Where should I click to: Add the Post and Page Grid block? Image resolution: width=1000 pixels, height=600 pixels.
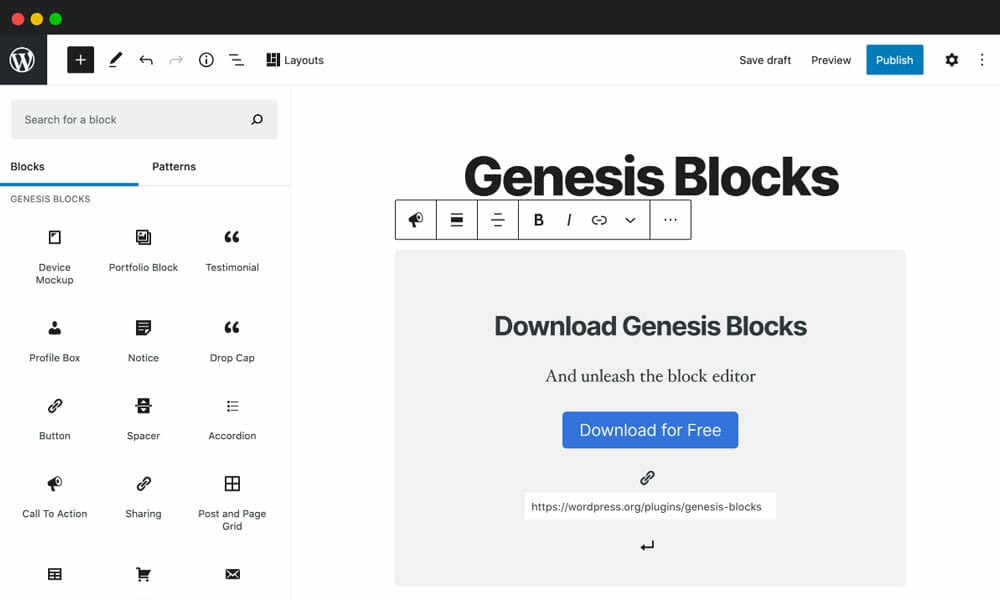[x=232, y=502]
